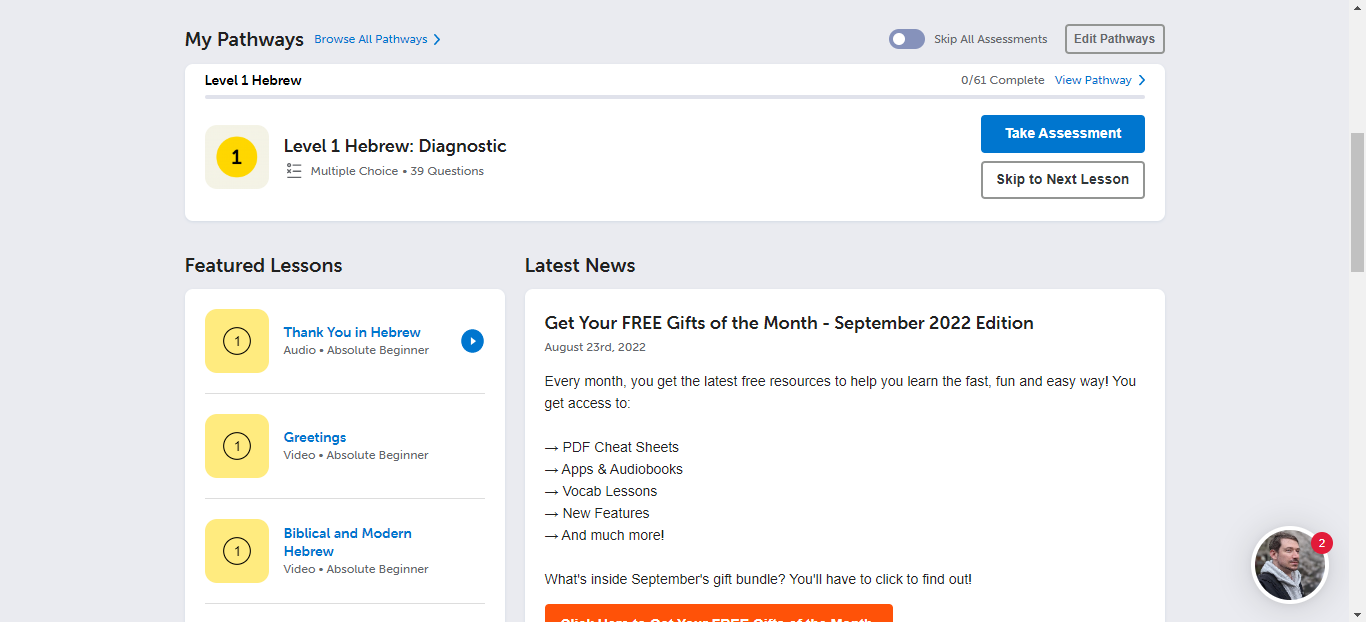Click the Greetings lesson level icon
The height and width of the screenshot is (622, 1366).
point(237,446)
